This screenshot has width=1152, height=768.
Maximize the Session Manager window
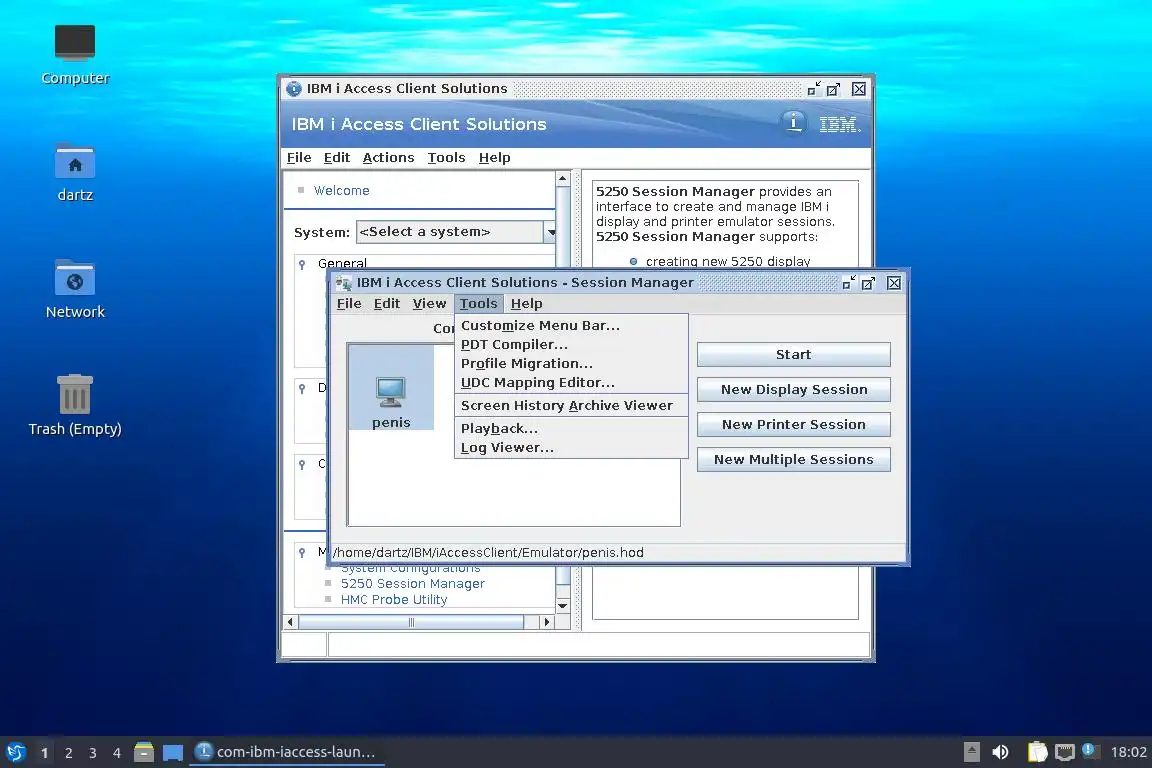point(868,283)
